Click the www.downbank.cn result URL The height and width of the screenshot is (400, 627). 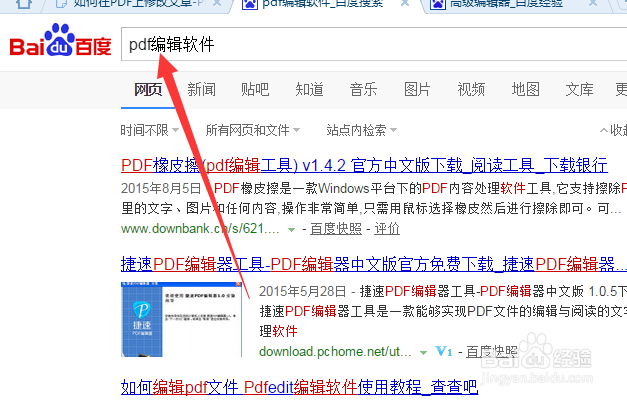[x=200, y=229]
